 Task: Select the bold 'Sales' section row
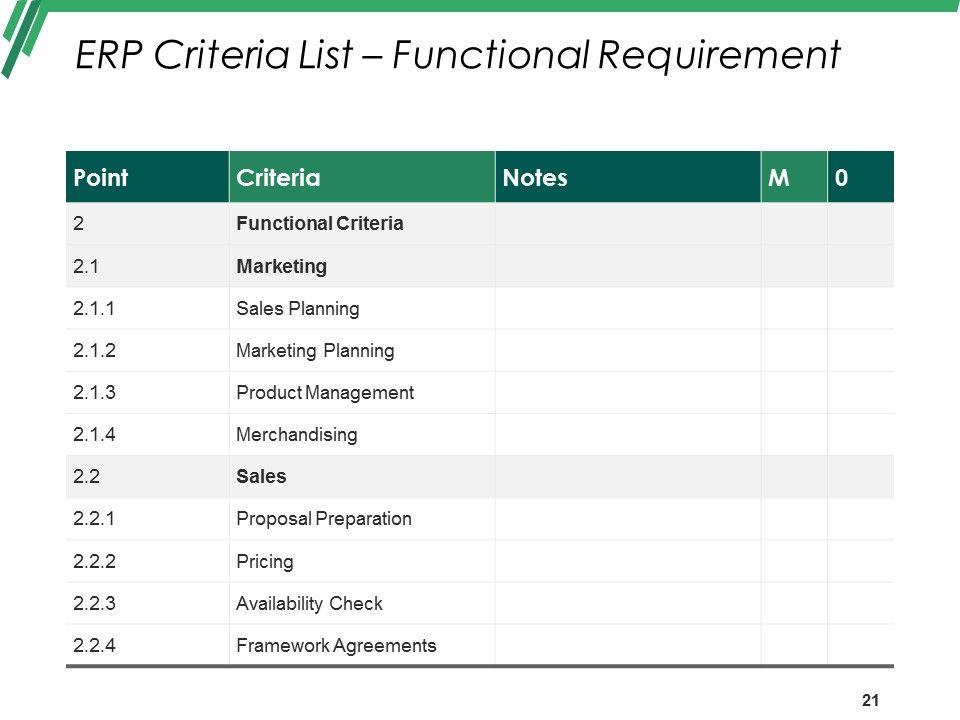261,477
